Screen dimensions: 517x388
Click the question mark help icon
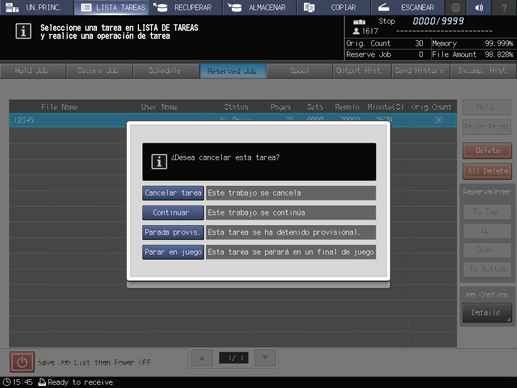504,7
